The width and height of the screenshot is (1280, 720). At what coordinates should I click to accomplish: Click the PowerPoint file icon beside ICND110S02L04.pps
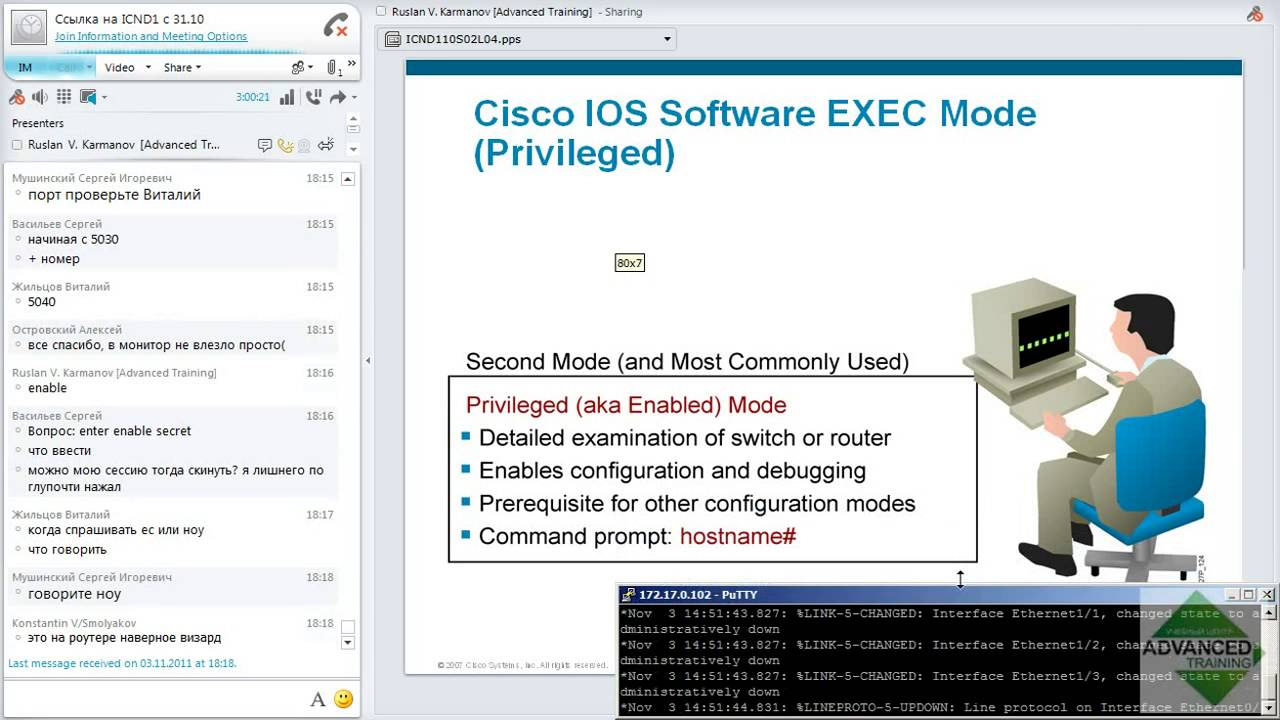394,39
